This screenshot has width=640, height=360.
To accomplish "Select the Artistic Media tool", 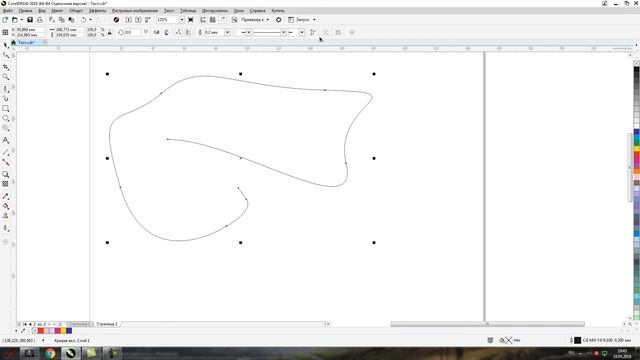I will (x=6, y=98).
